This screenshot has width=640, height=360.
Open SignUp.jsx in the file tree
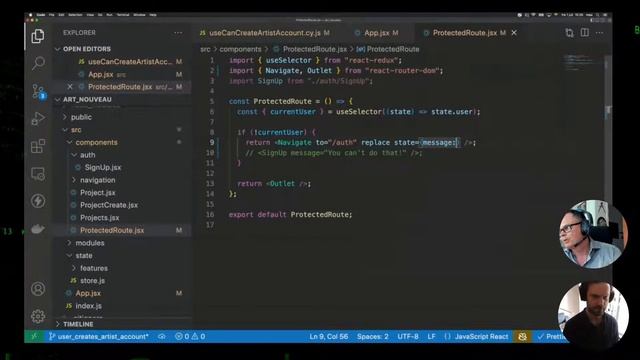(x=102, y=167)
